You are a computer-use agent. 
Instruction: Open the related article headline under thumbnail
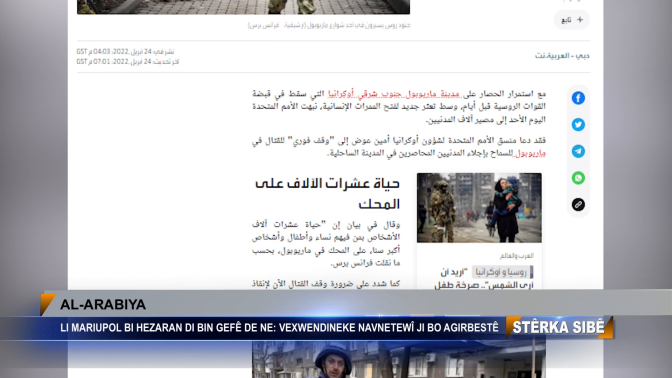click(483, 279)
